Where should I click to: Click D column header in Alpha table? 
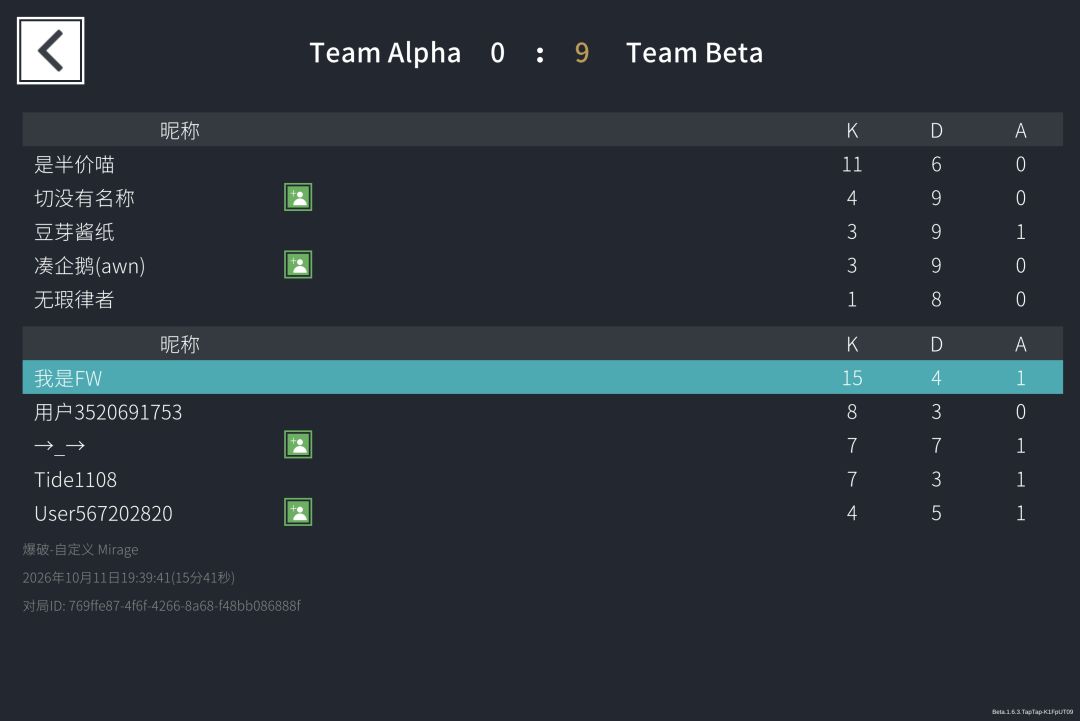(x=936, y=130)
